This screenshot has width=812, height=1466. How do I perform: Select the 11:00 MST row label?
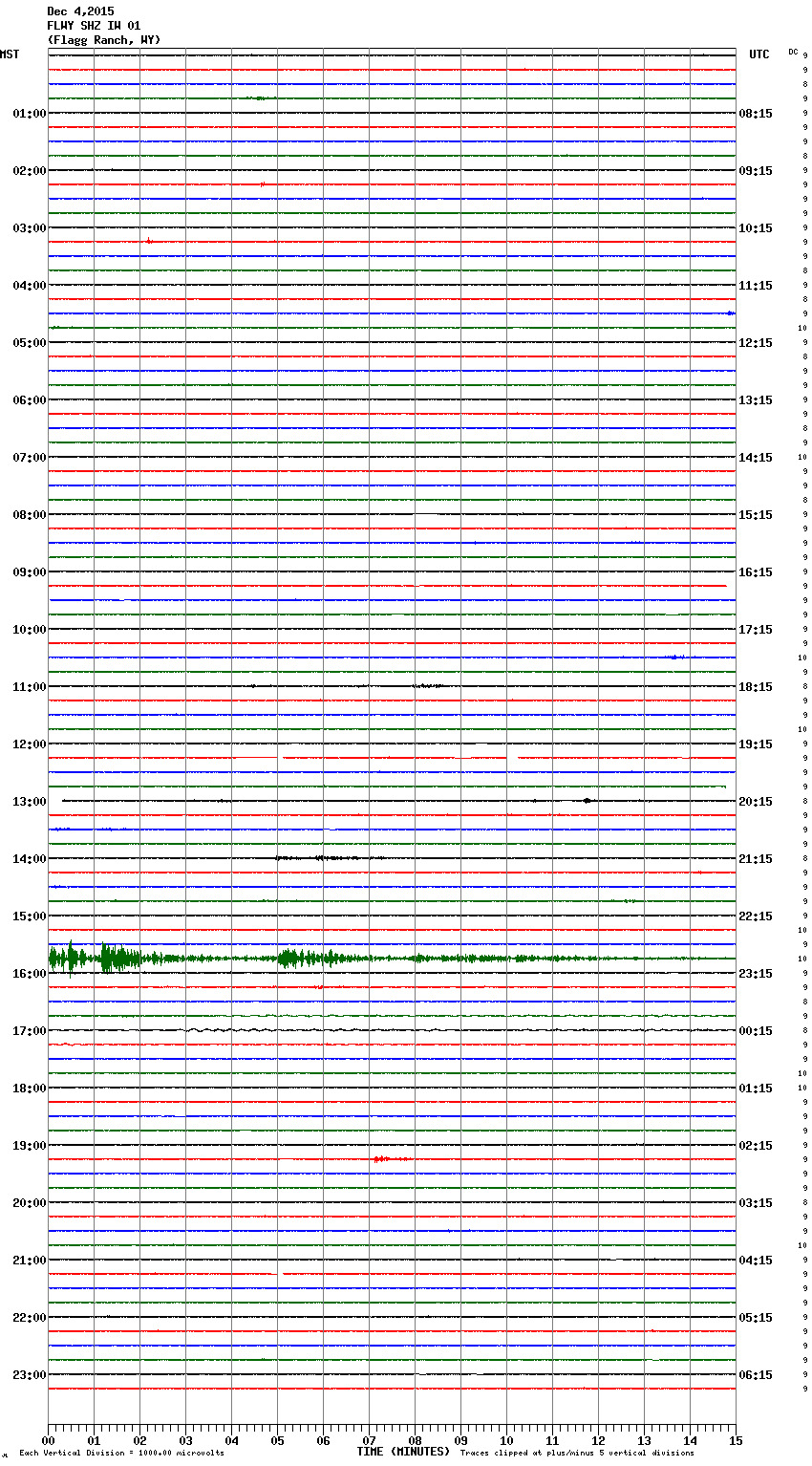[x=29, y=687]
